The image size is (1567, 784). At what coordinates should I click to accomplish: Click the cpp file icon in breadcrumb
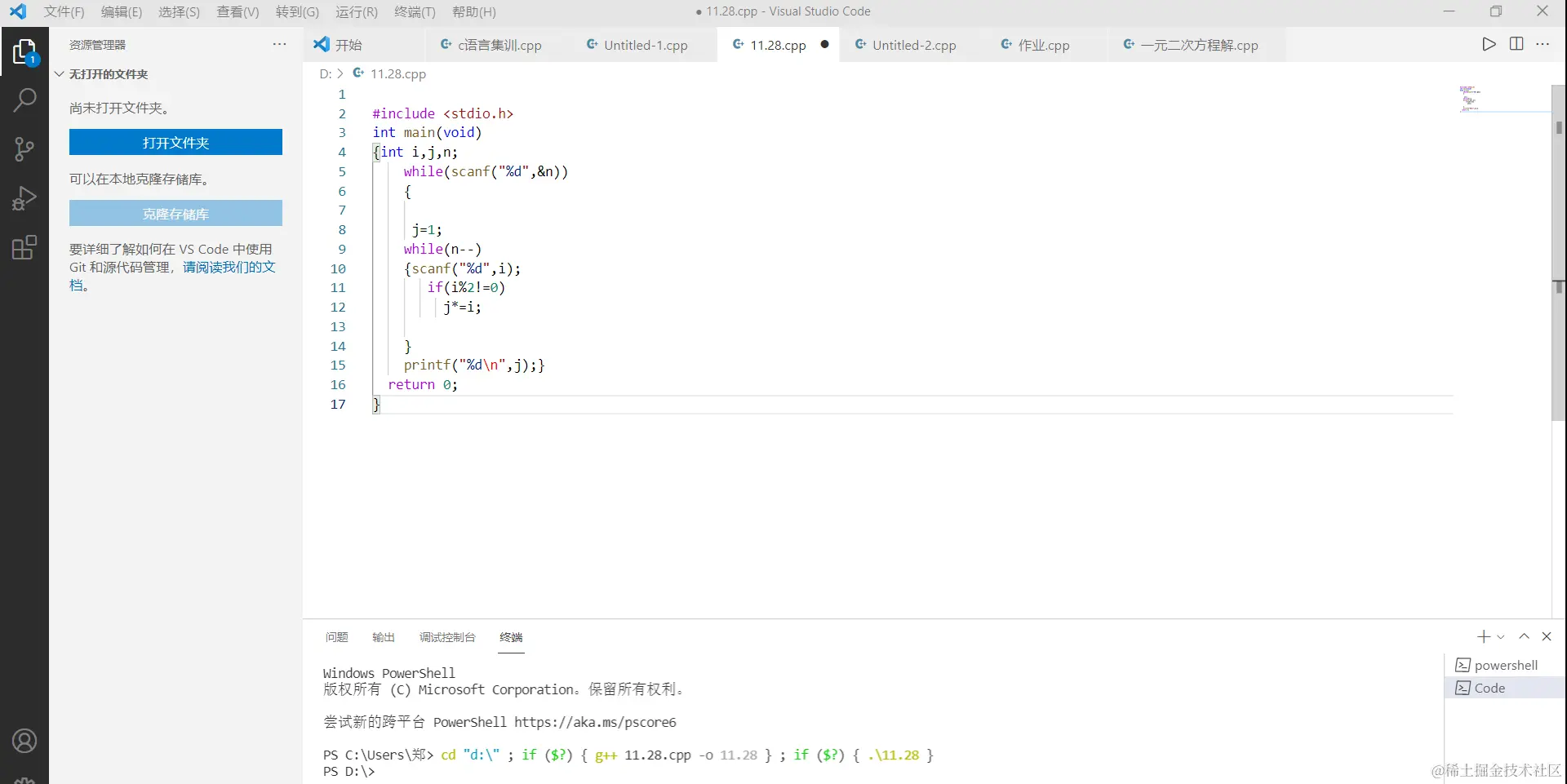358,73
